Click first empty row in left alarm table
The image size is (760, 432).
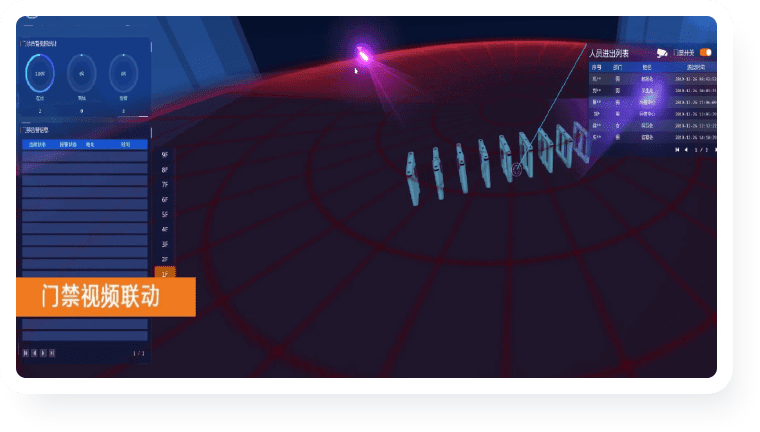point(85,156)
